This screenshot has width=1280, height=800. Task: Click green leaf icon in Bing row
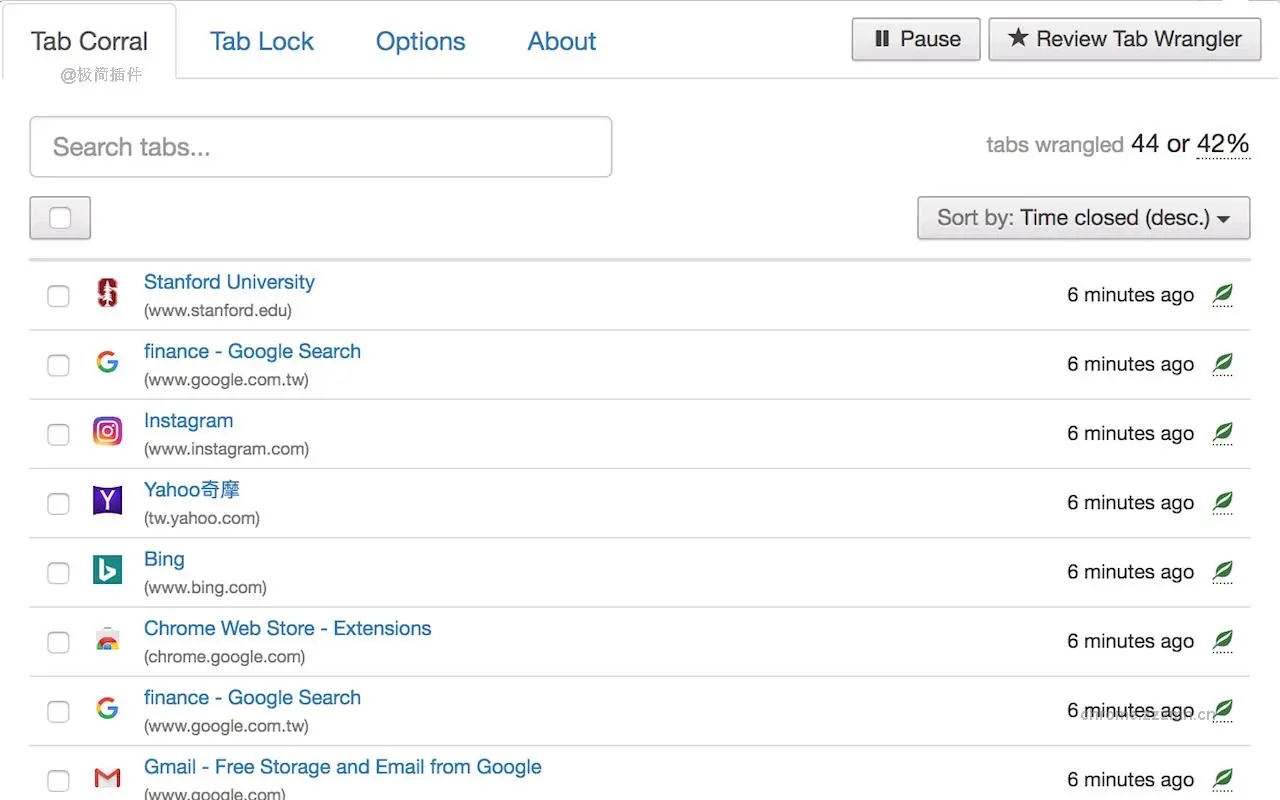tap(1222, 571)
